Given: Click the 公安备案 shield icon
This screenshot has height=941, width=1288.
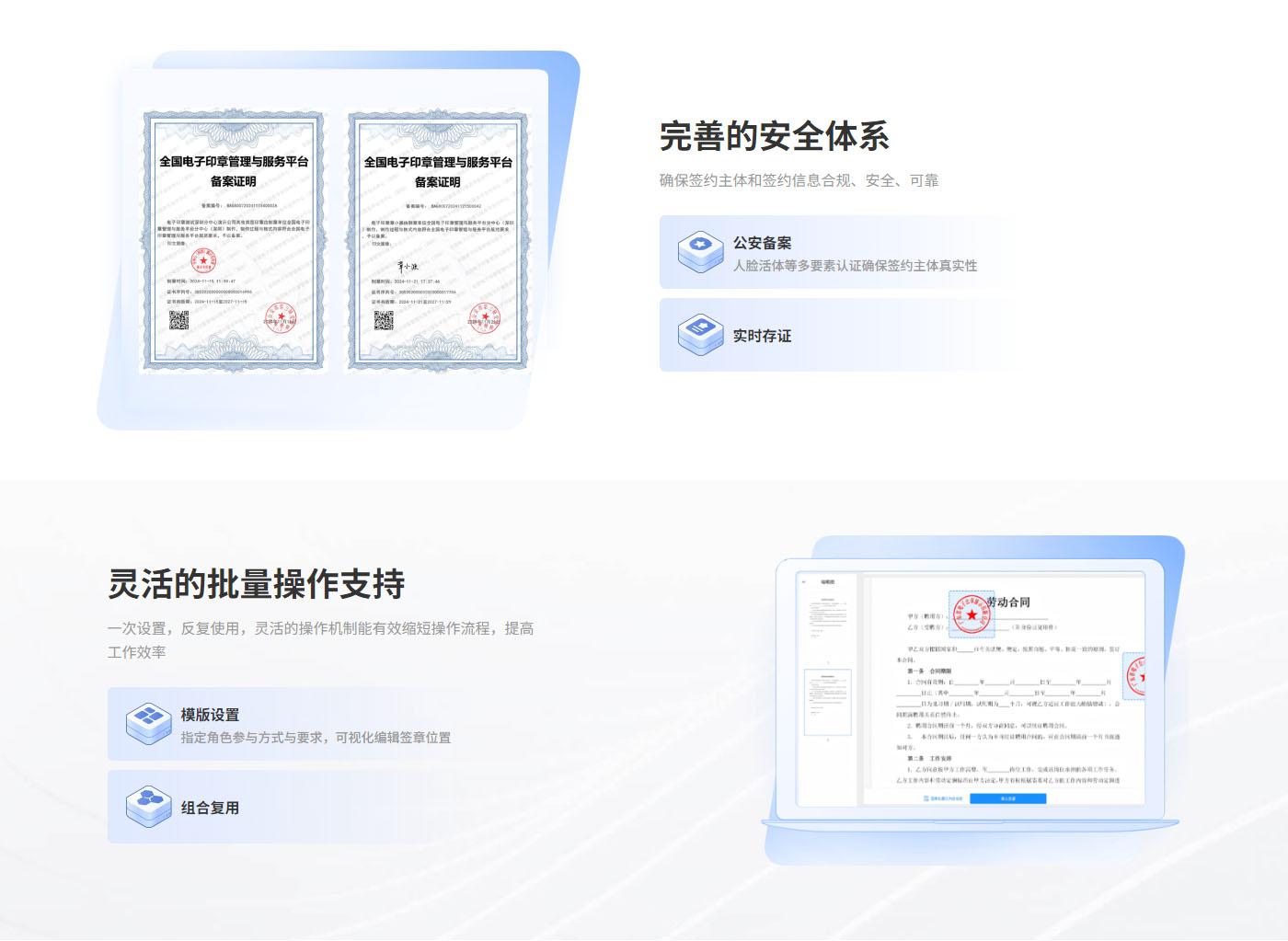Looking at the screenshot, I should [700, 252].
